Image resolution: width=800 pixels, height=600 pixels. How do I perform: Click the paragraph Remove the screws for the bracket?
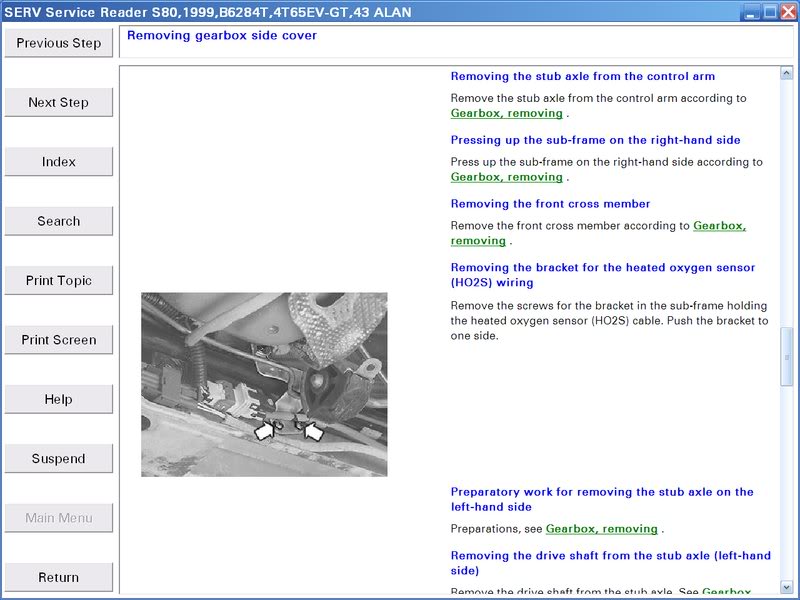click(x=609, y=320)
